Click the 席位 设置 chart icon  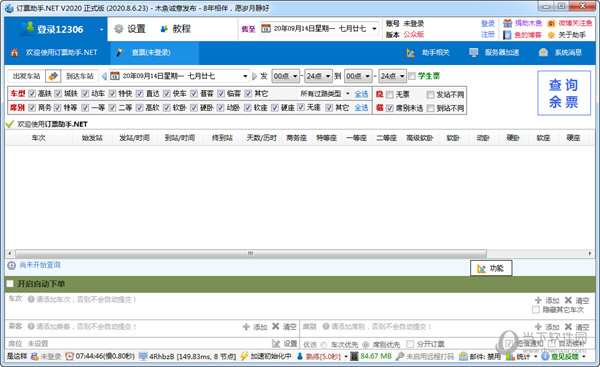coord(276,343)
